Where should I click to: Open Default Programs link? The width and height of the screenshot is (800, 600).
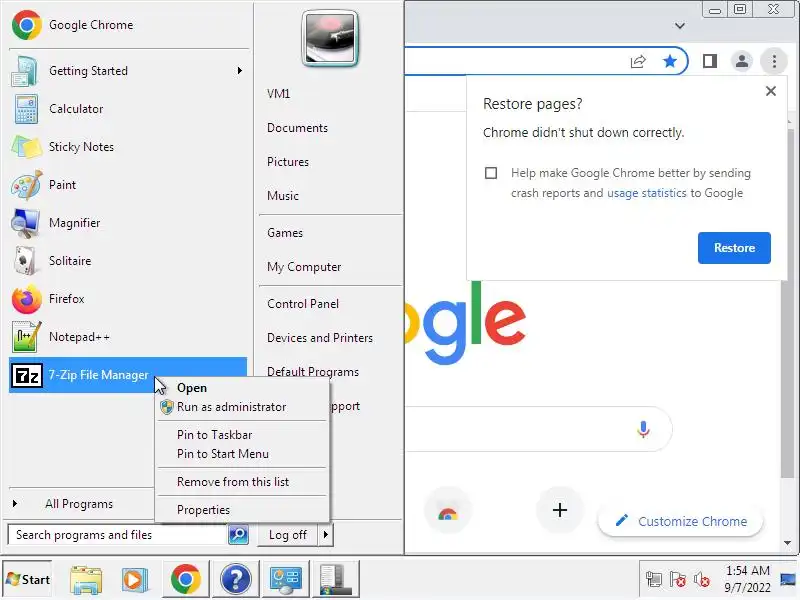tap(313, 371)
